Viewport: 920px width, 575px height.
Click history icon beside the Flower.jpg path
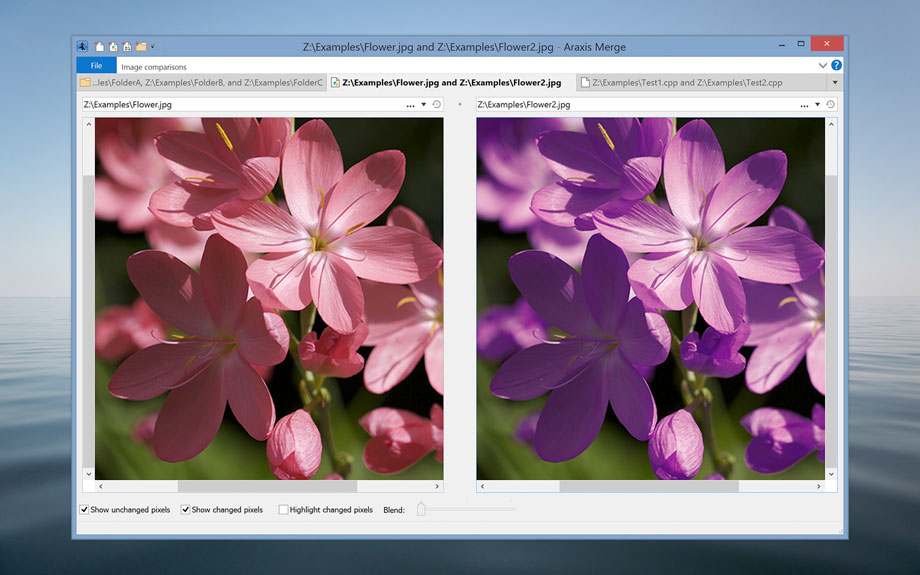pos(437,104)
